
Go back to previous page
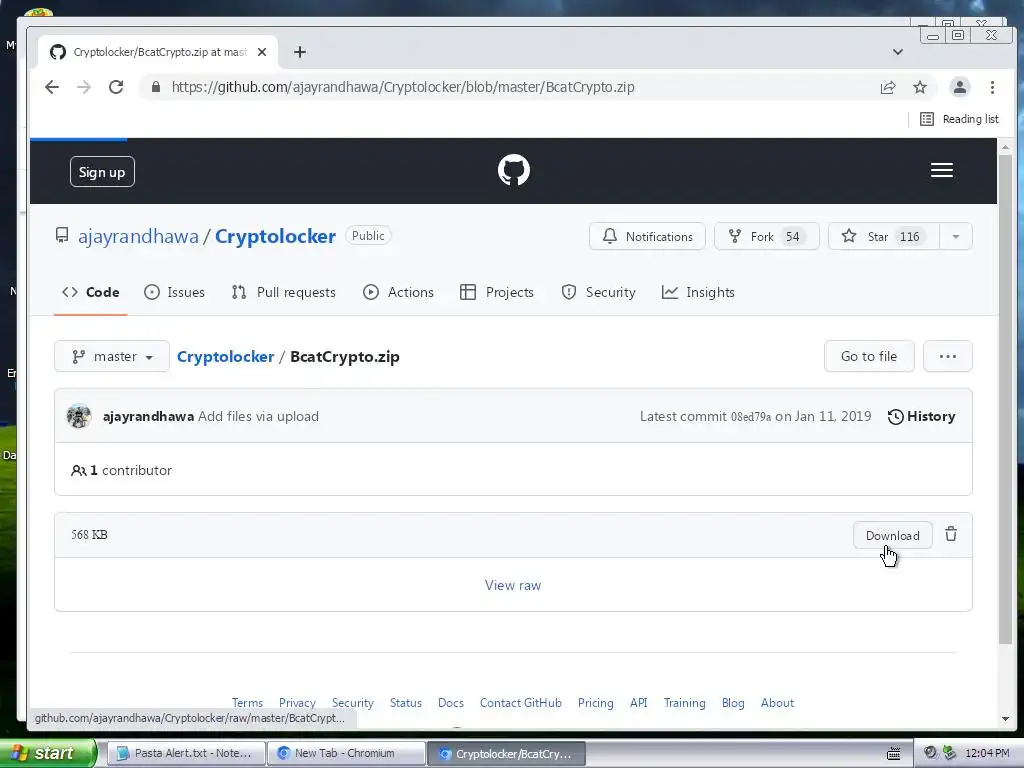coord(52,88)
